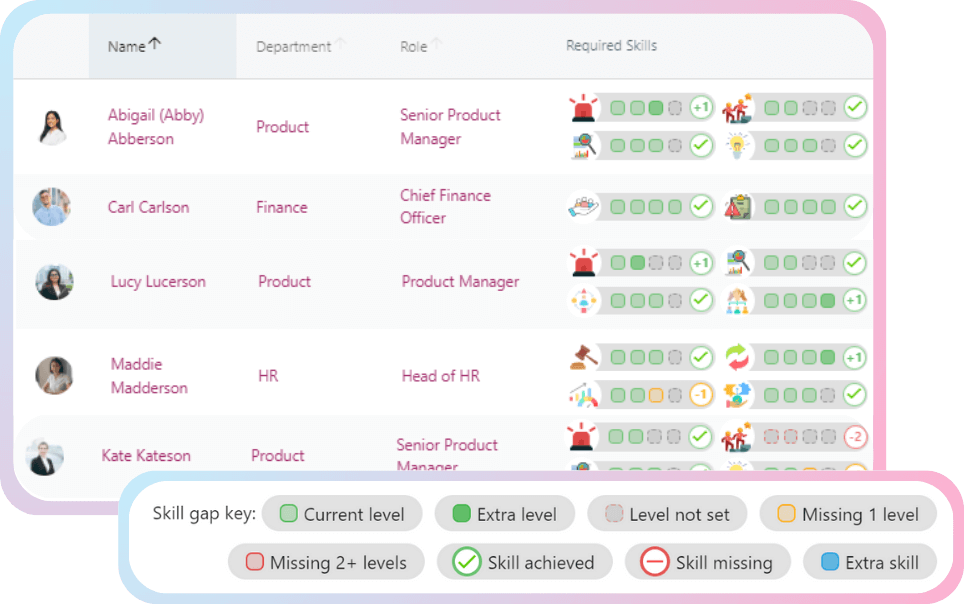
Task: Sort by Department using its header arrow
Action: coord(340,45)
